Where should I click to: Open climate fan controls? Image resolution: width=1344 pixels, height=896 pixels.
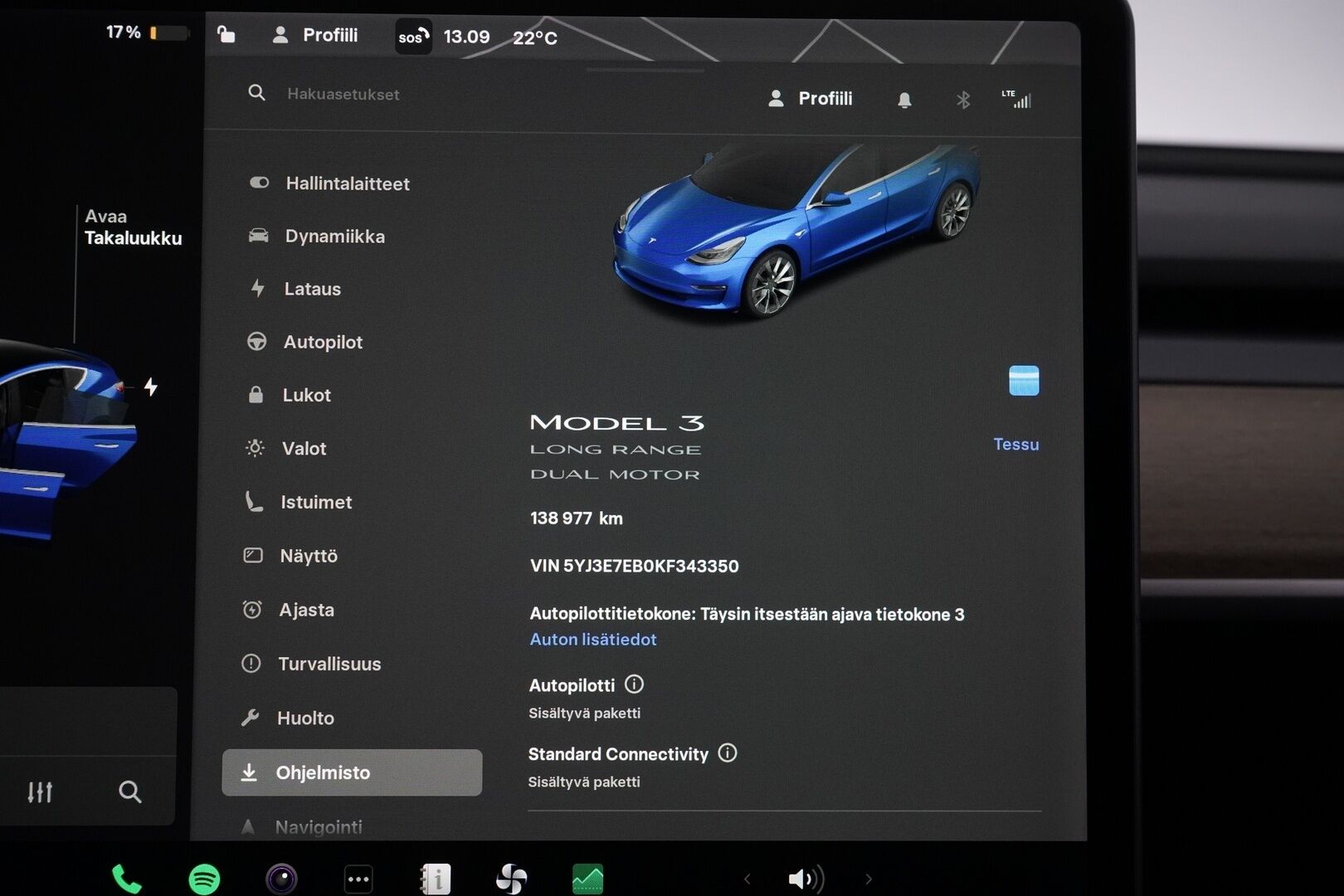pos(511,879)
